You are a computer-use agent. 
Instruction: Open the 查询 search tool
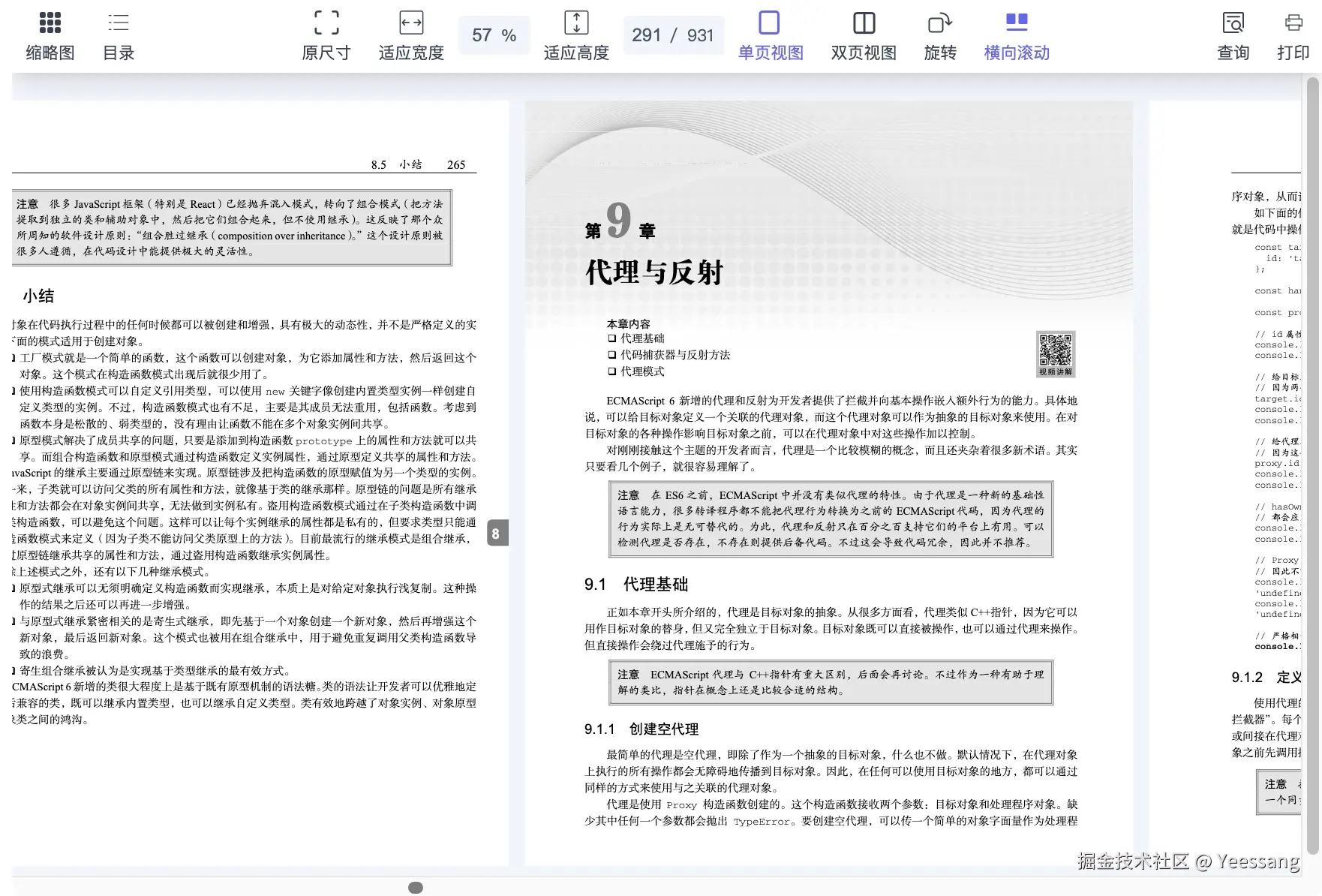(1233, 34)
